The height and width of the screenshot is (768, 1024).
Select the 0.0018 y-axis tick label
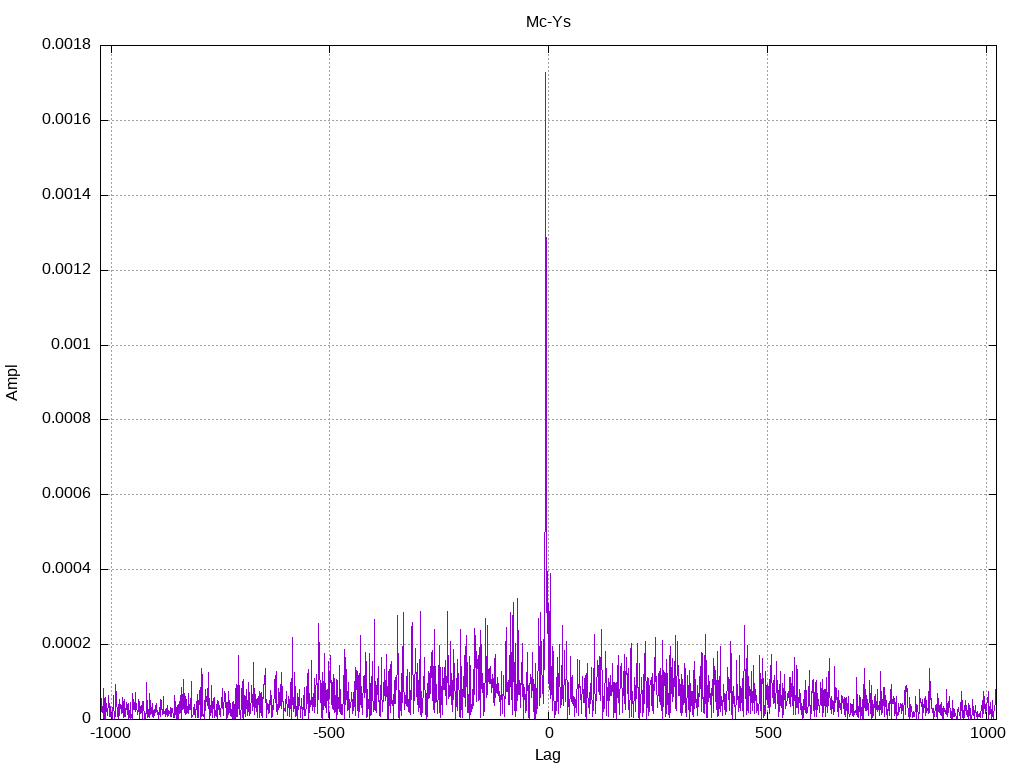(x=66, y=45)
